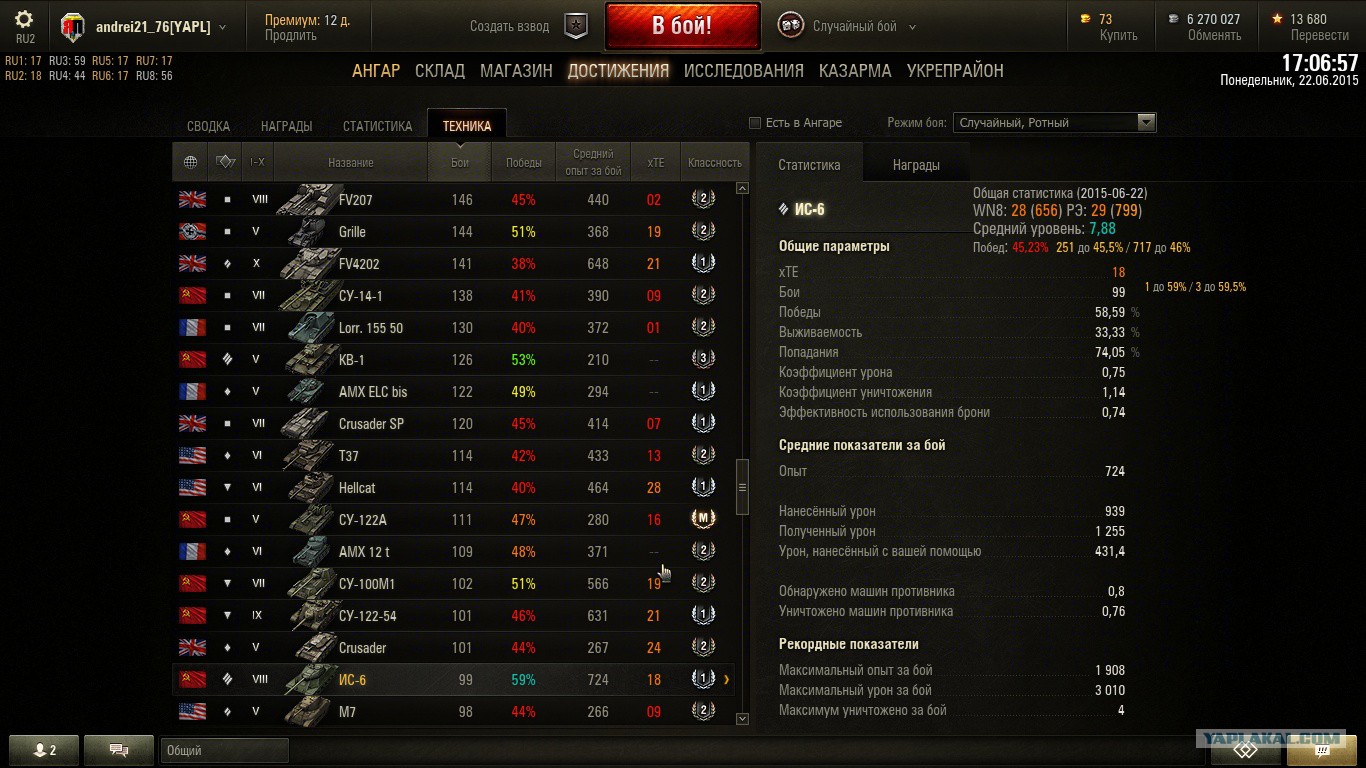Open the Режим боя dropdown
The image size is (1366, 768).
click(1054, 123)
